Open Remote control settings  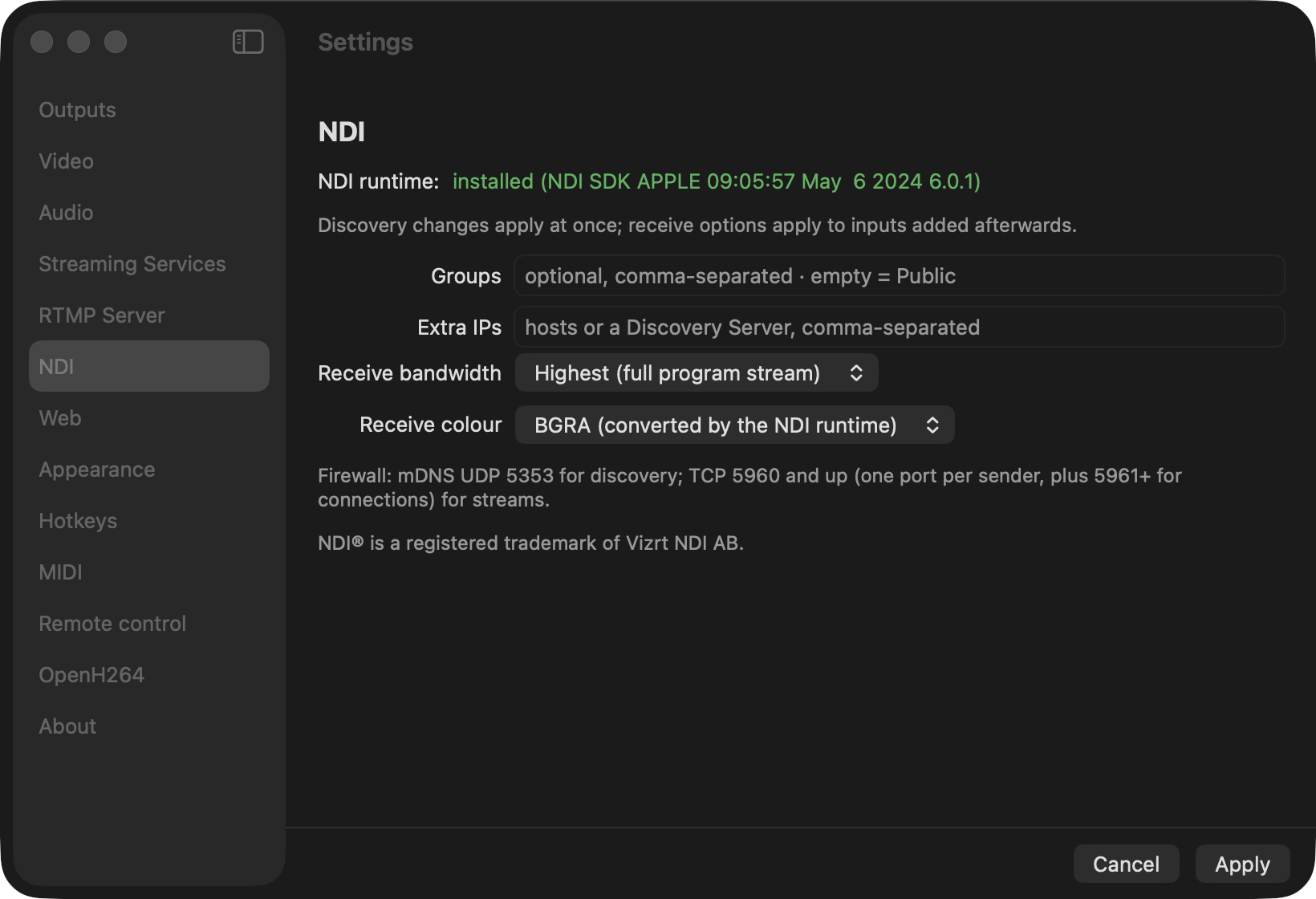(148, 624)
